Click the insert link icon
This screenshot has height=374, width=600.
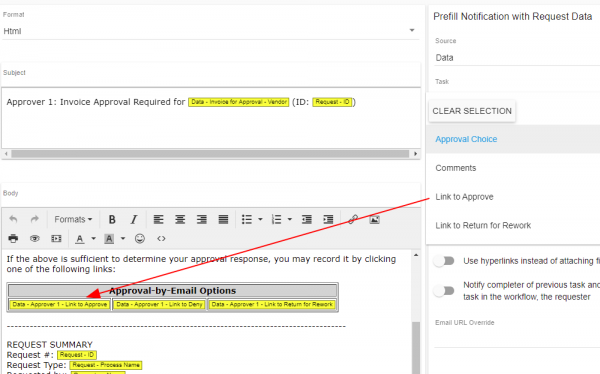353,219
